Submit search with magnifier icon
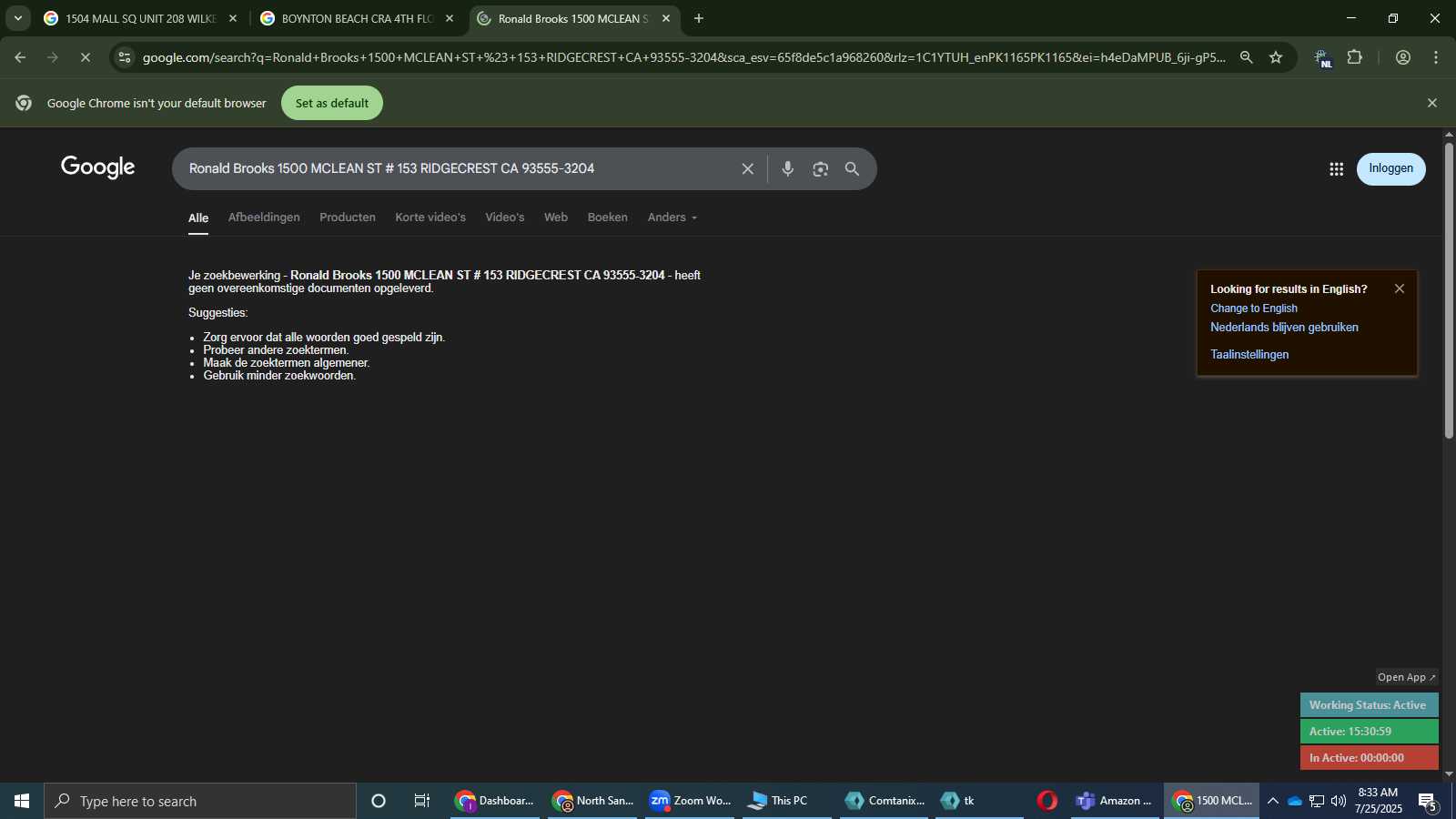The width and height of the screenshot is (1456, 819). 852,168
